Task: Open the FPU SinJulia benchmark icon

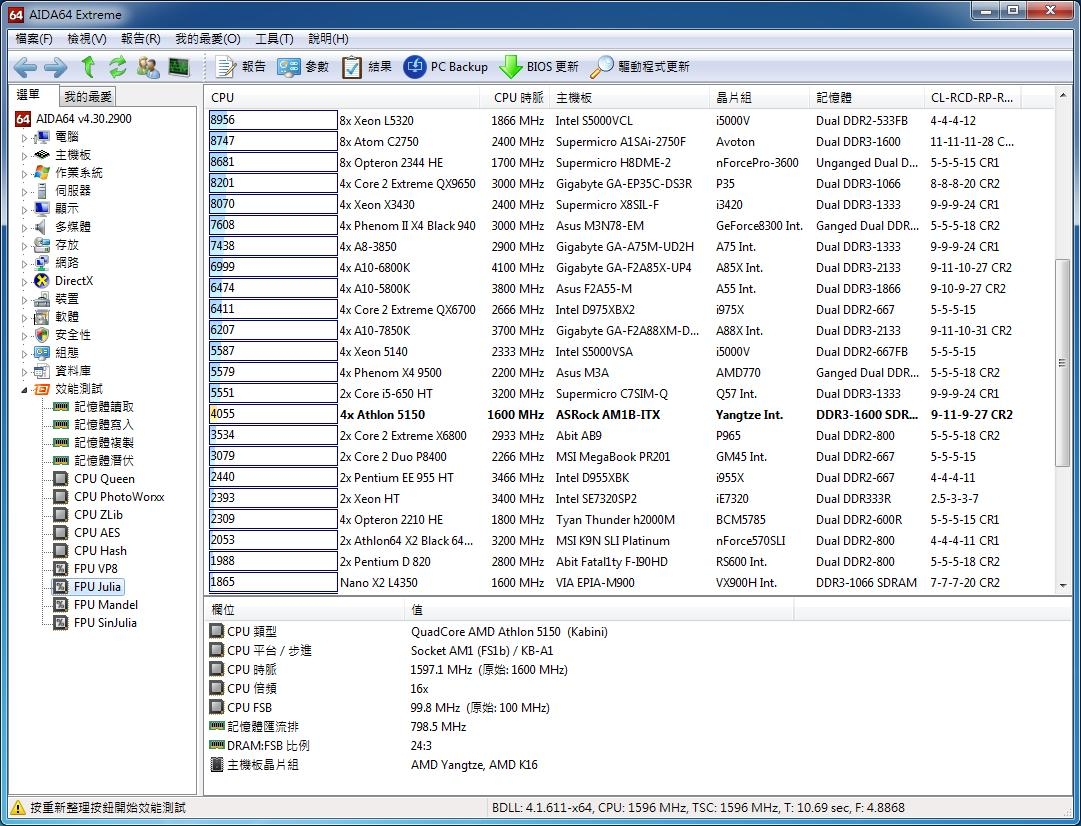Action: pos(61,623)
